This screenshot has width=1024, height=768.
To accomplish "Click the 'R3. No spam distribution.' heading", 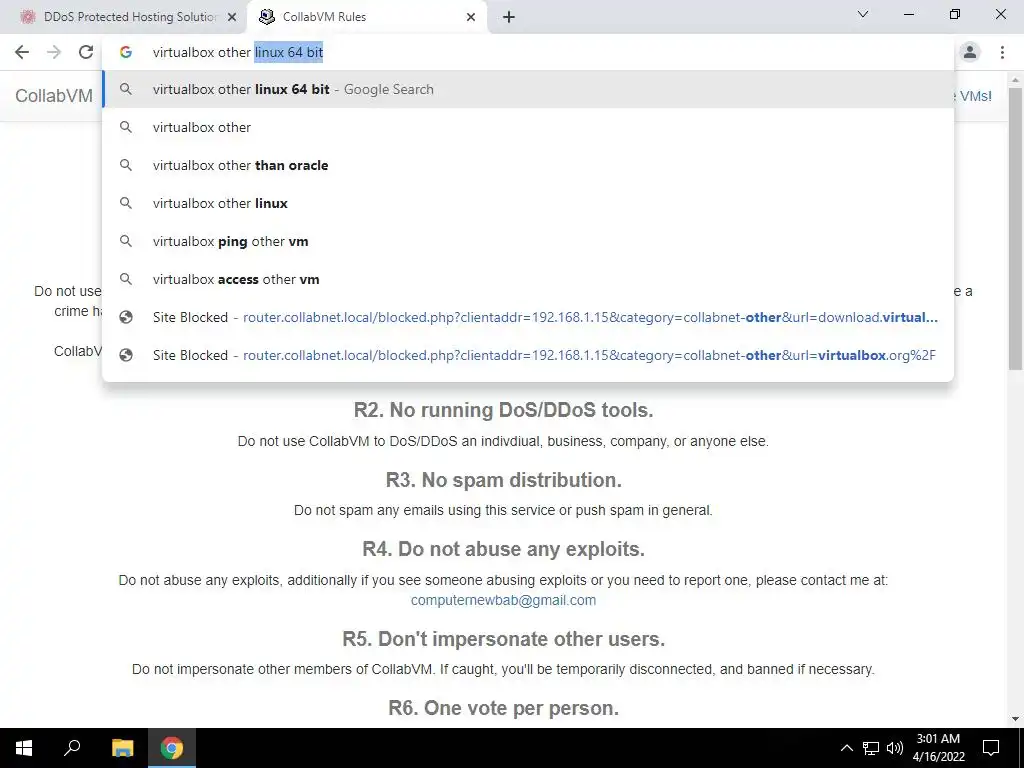I will [x=504, y=480].
